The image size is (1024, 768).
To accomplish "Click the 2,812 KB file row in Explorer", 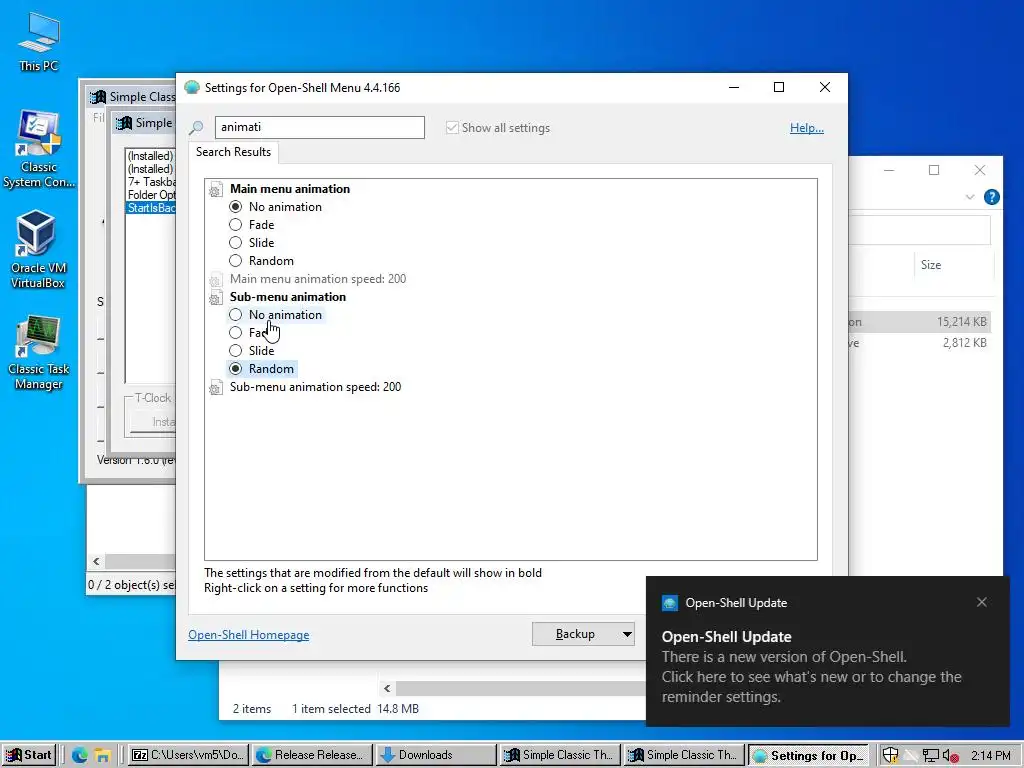I will click(920, 343).
